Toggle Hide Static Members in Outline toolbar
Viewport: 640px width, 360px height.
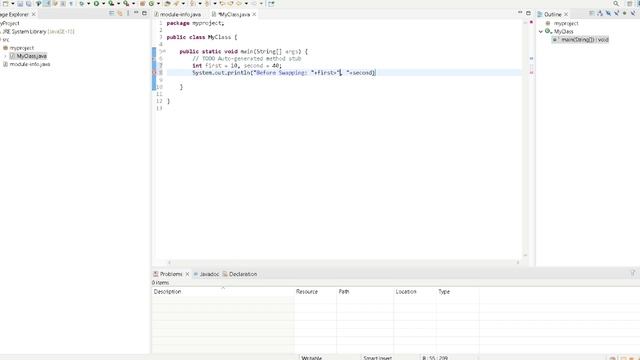[617, 13]
